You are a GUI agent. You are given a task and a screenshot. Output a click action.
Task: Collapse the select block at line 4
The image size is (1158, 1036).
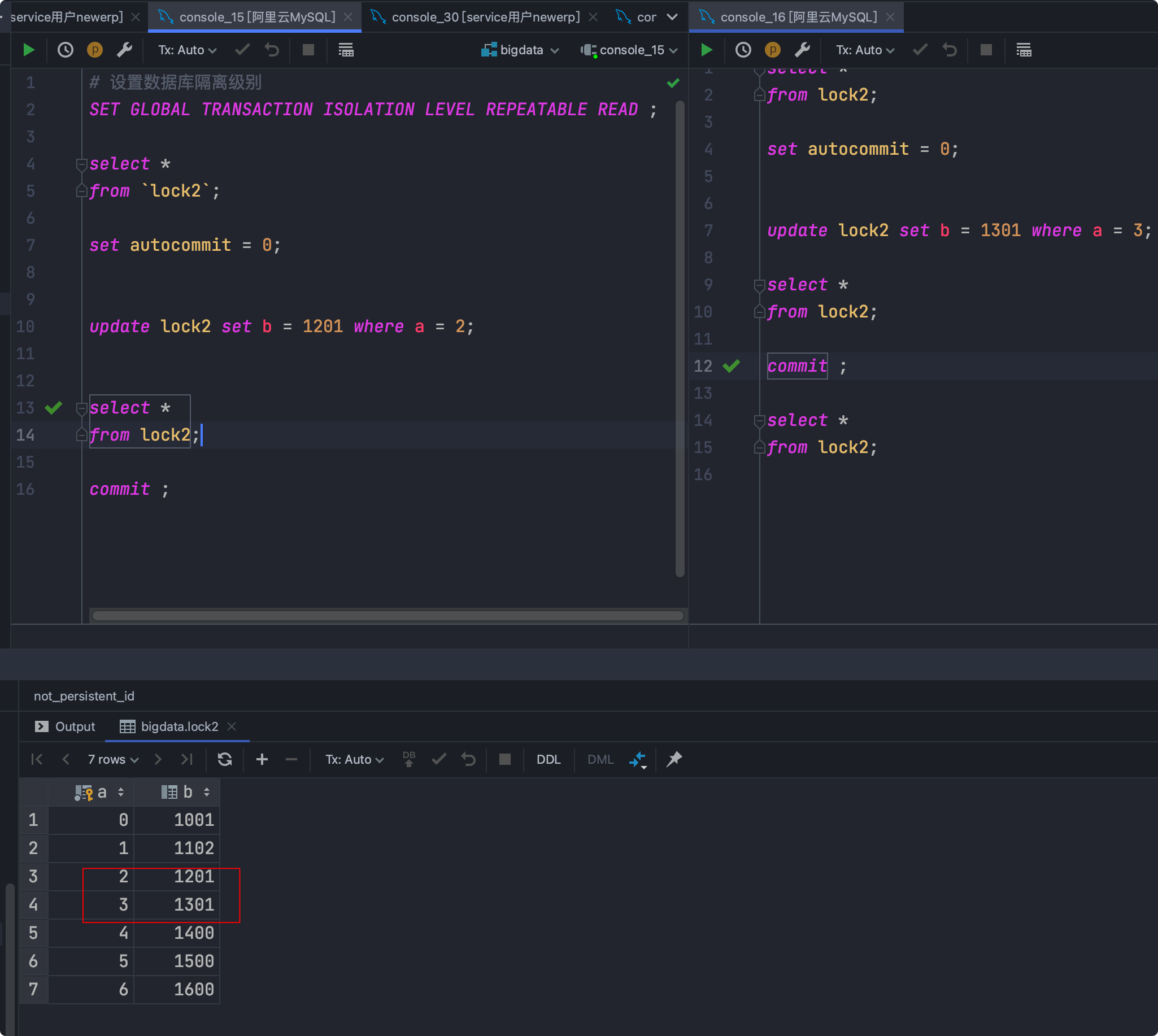[x=81, y=164]
